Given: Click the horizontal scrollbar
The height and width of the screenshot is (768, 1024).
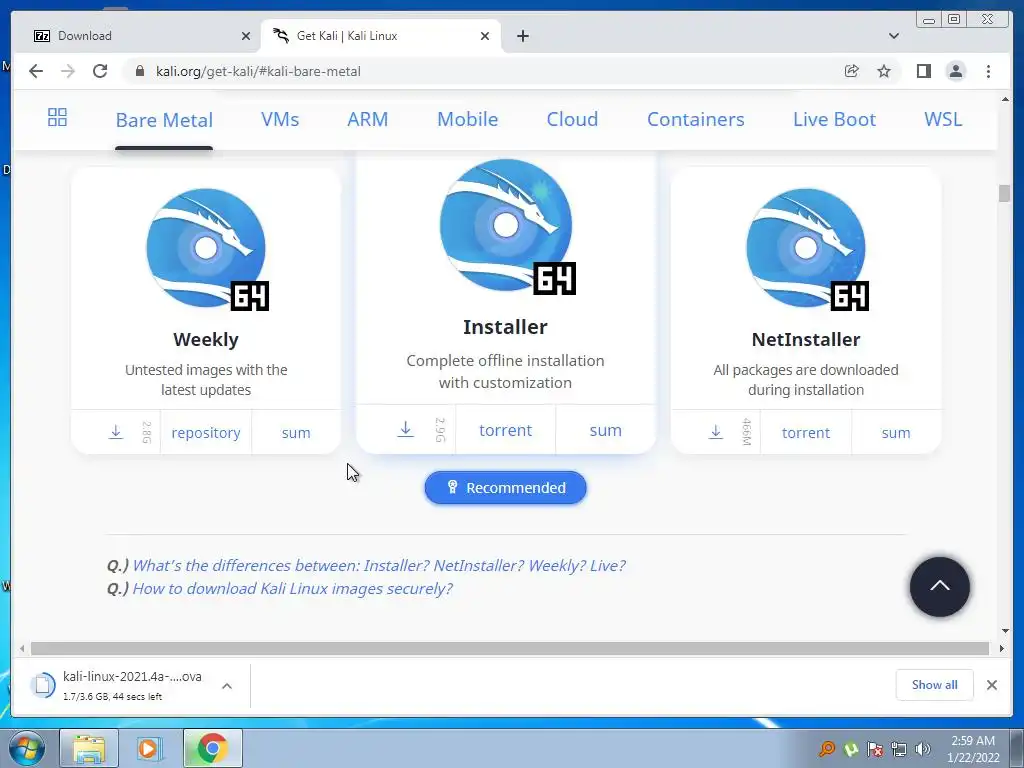Looking at the screenshot, I should point(510,648).
